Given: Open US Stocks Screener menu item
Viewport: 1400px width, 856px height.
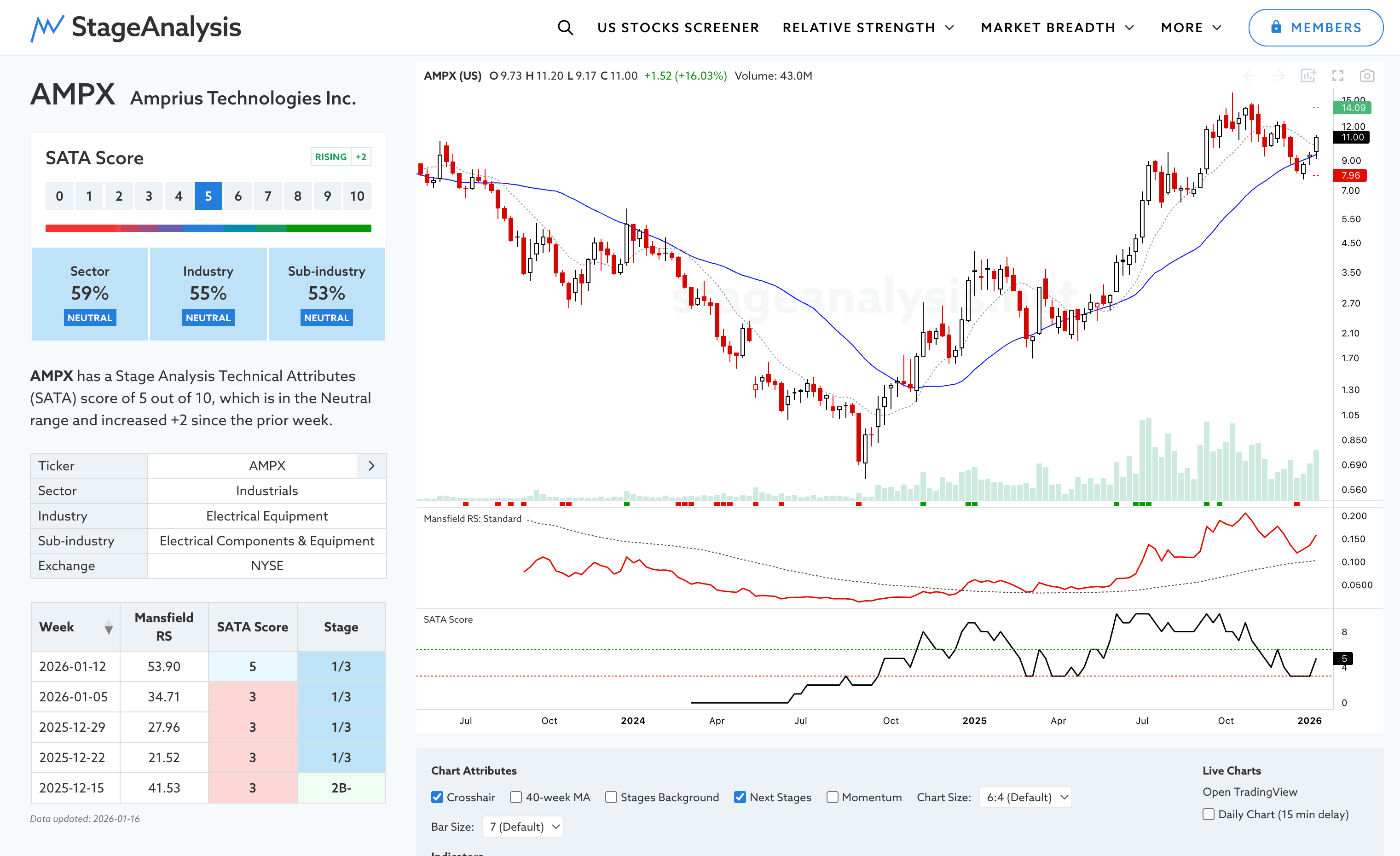Looking at the screenshot, I should point(678,27).
